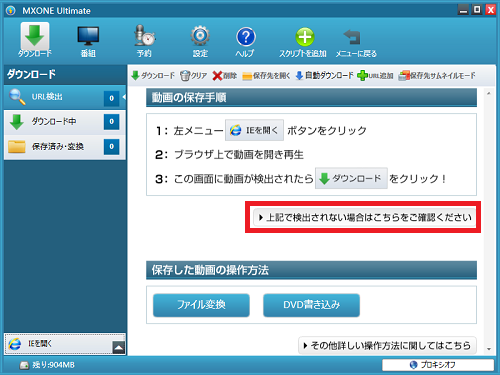Viewport: 500px width, 375px height.
Task: Click the 保存した動画の操作方法 header
Action: point(311,270)
